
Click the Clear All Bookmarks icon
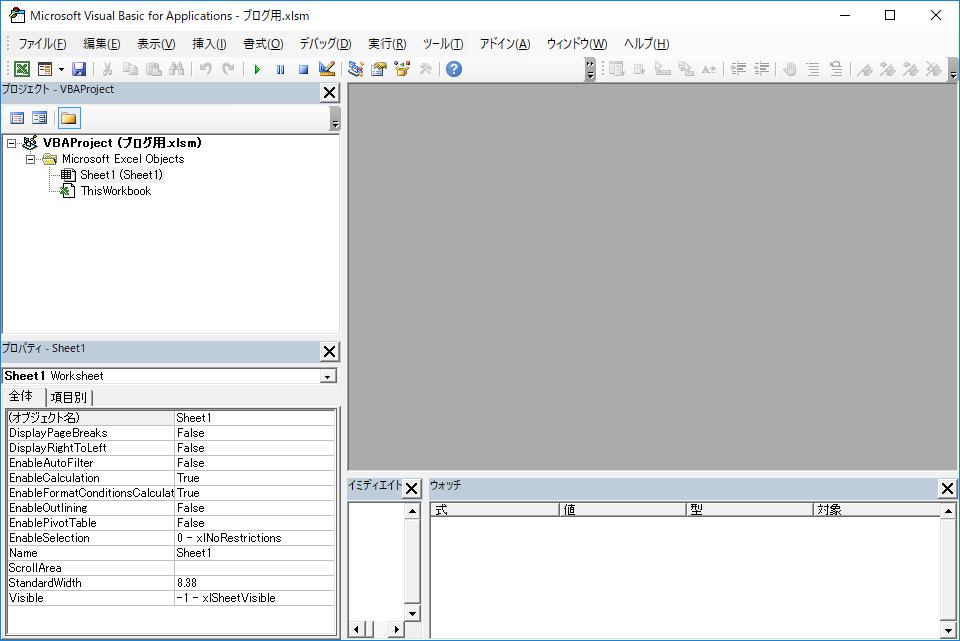(934, 69)
